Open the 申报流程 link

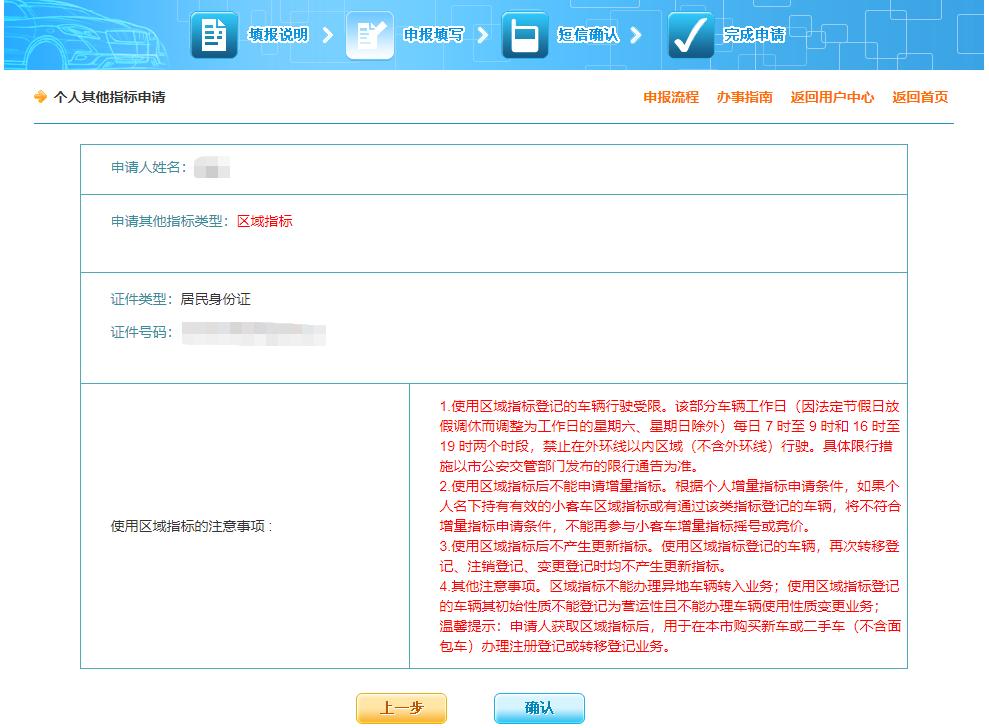point(668,97)
